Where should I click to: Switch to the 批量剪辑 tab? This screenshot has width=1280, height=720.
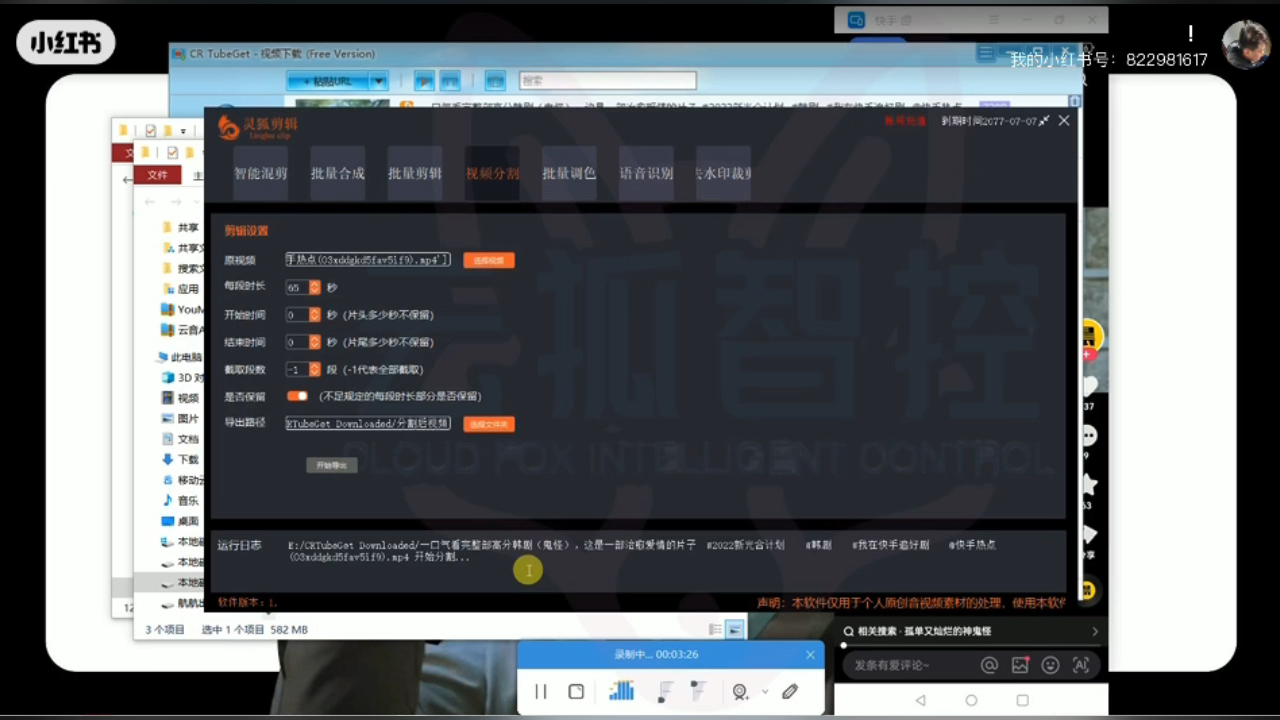click(415, 173)
